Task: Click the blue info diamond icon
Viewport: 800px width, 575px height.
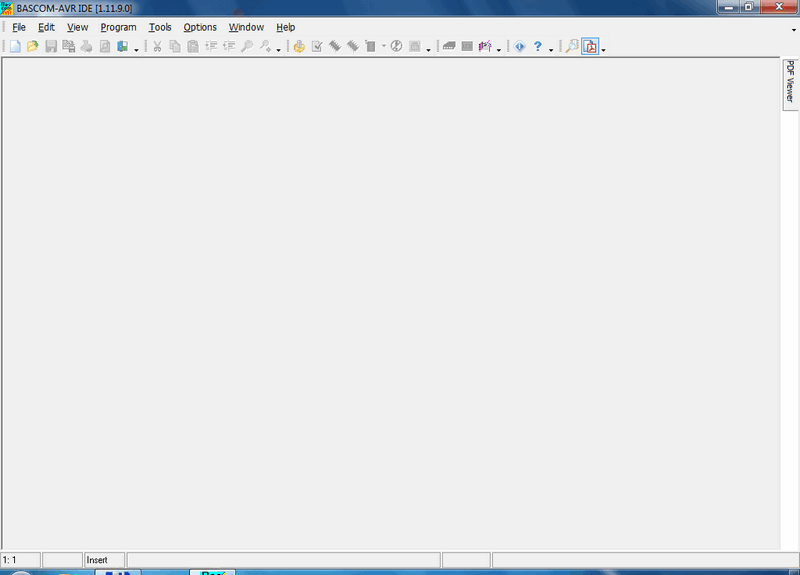Action: 519,46
